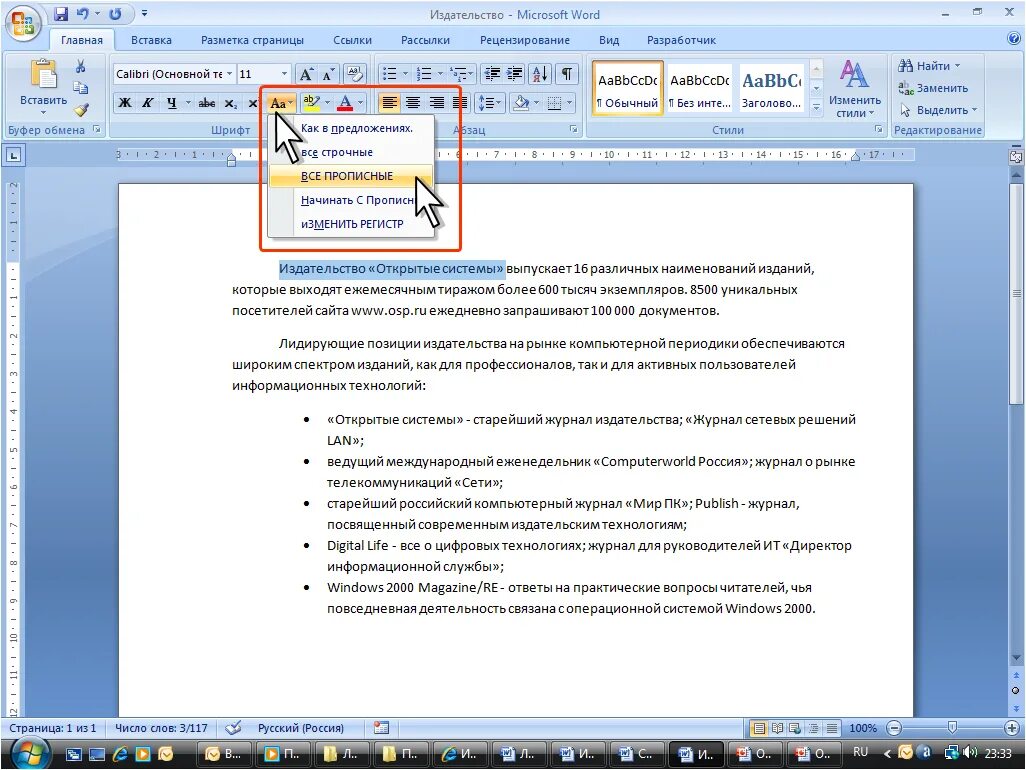This screenshot has height=770, width=1026.
Task: Click the numbered list icon
Action: tap(424, 73)
